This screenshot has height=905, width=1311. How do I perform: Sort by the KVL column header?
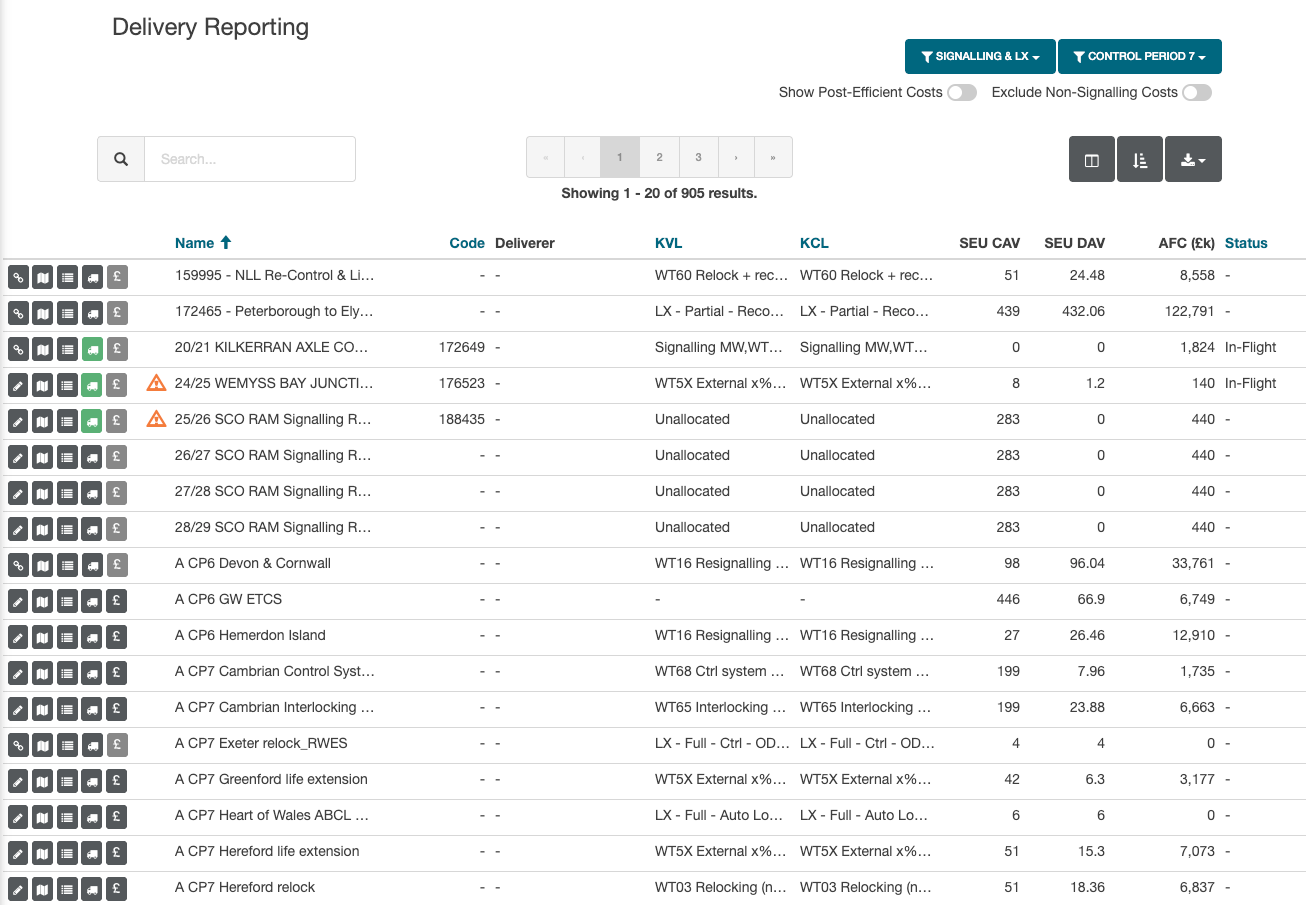click(668, 243)
